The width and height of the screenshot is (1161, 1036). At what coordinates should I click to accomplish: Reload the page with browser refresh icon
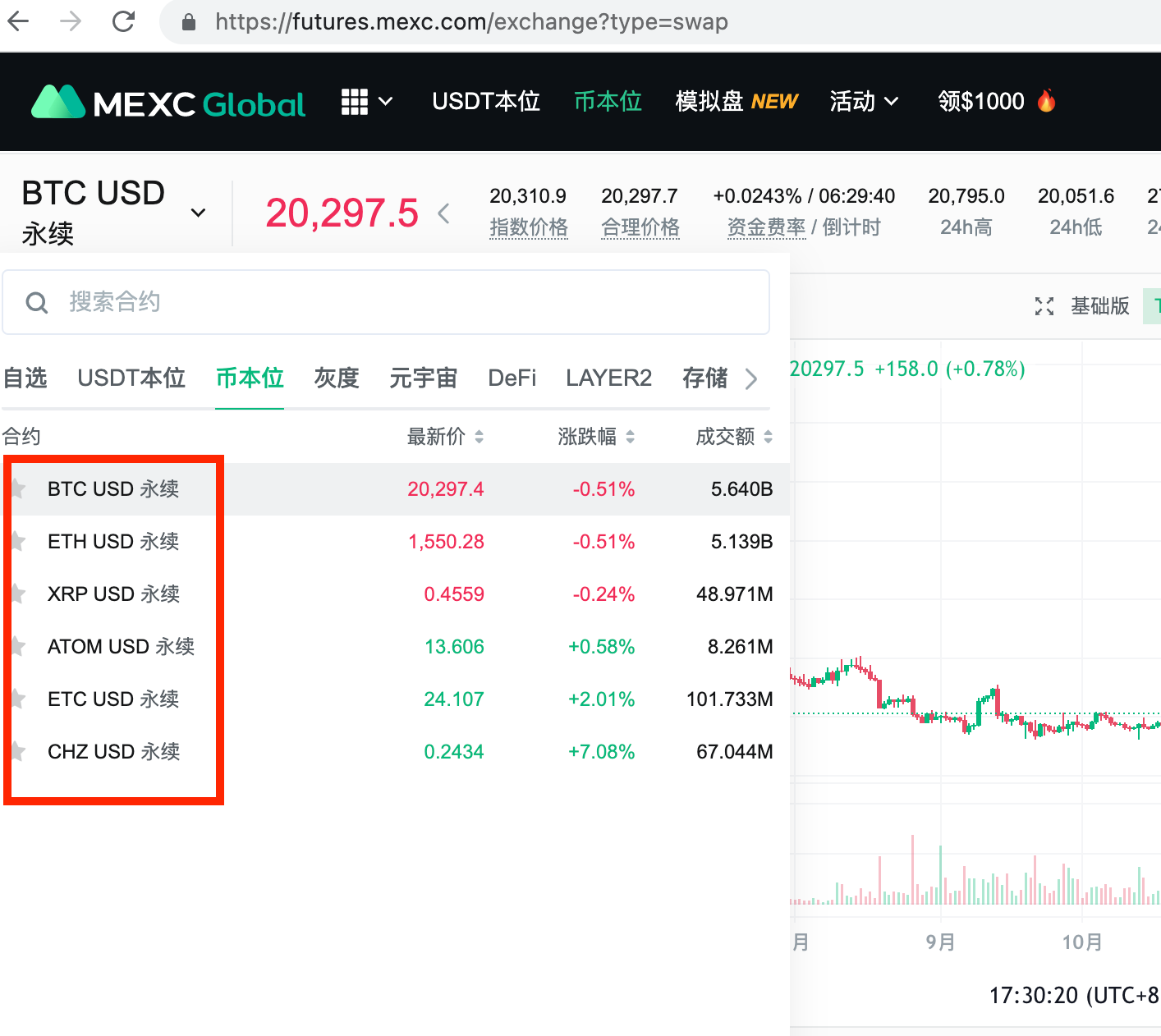[124, 21]
